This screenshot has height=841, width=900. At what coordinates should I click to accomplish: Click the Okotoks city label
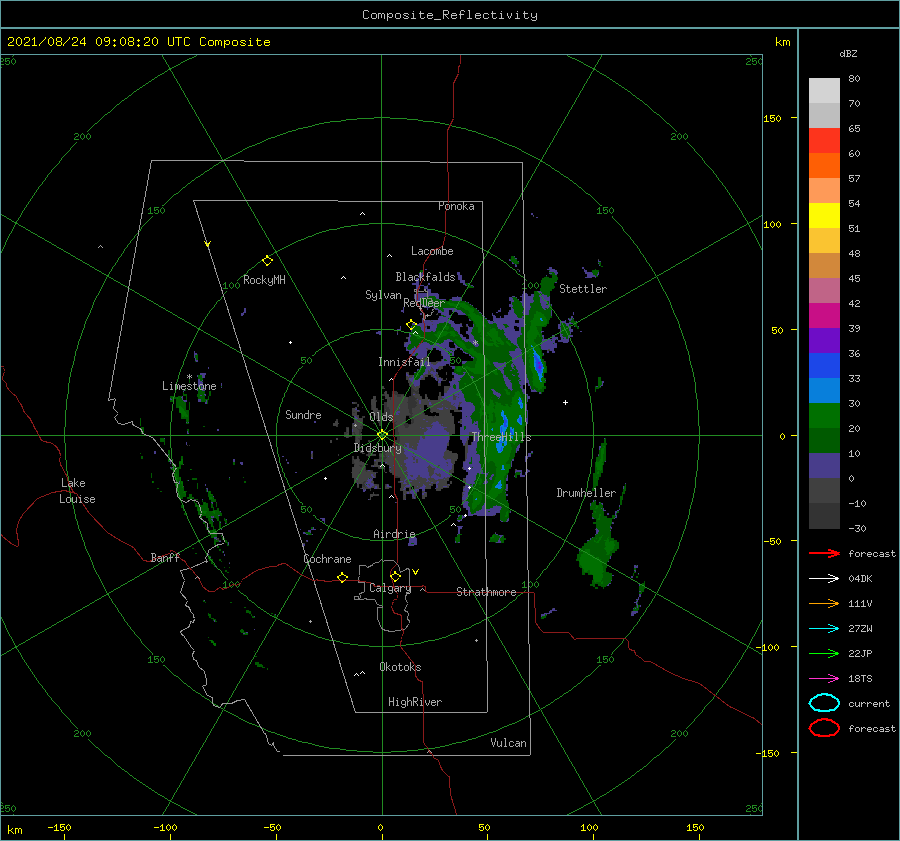tap(400, 667)
